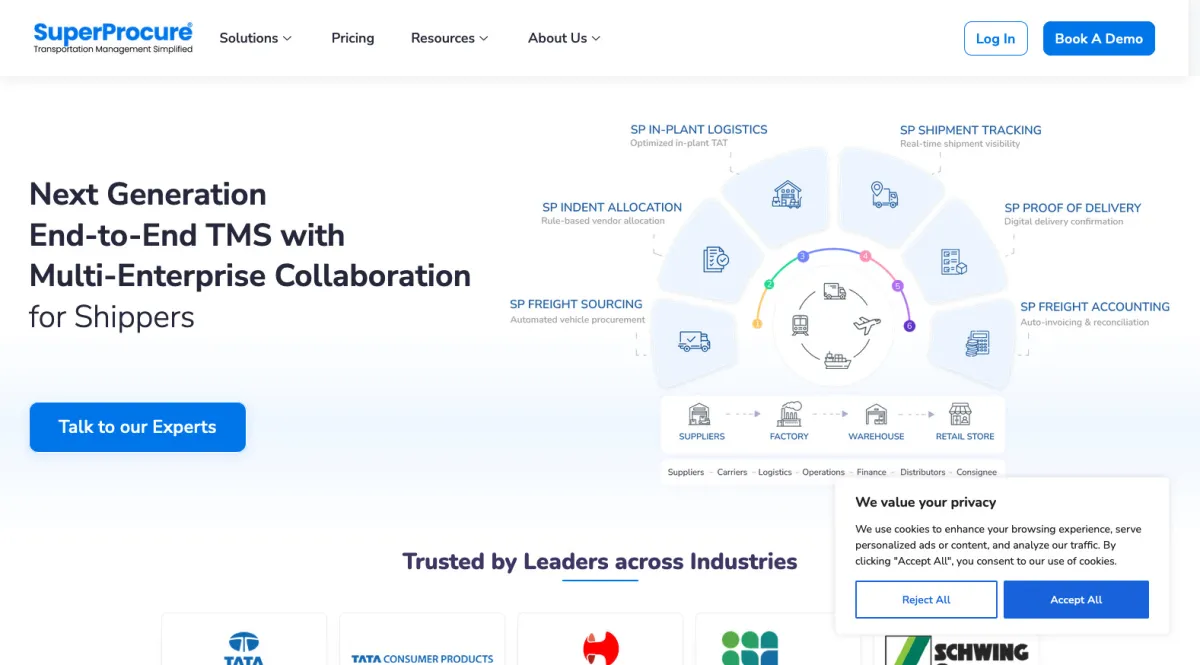Click step 3 marker on the arc

pos(802,257)
